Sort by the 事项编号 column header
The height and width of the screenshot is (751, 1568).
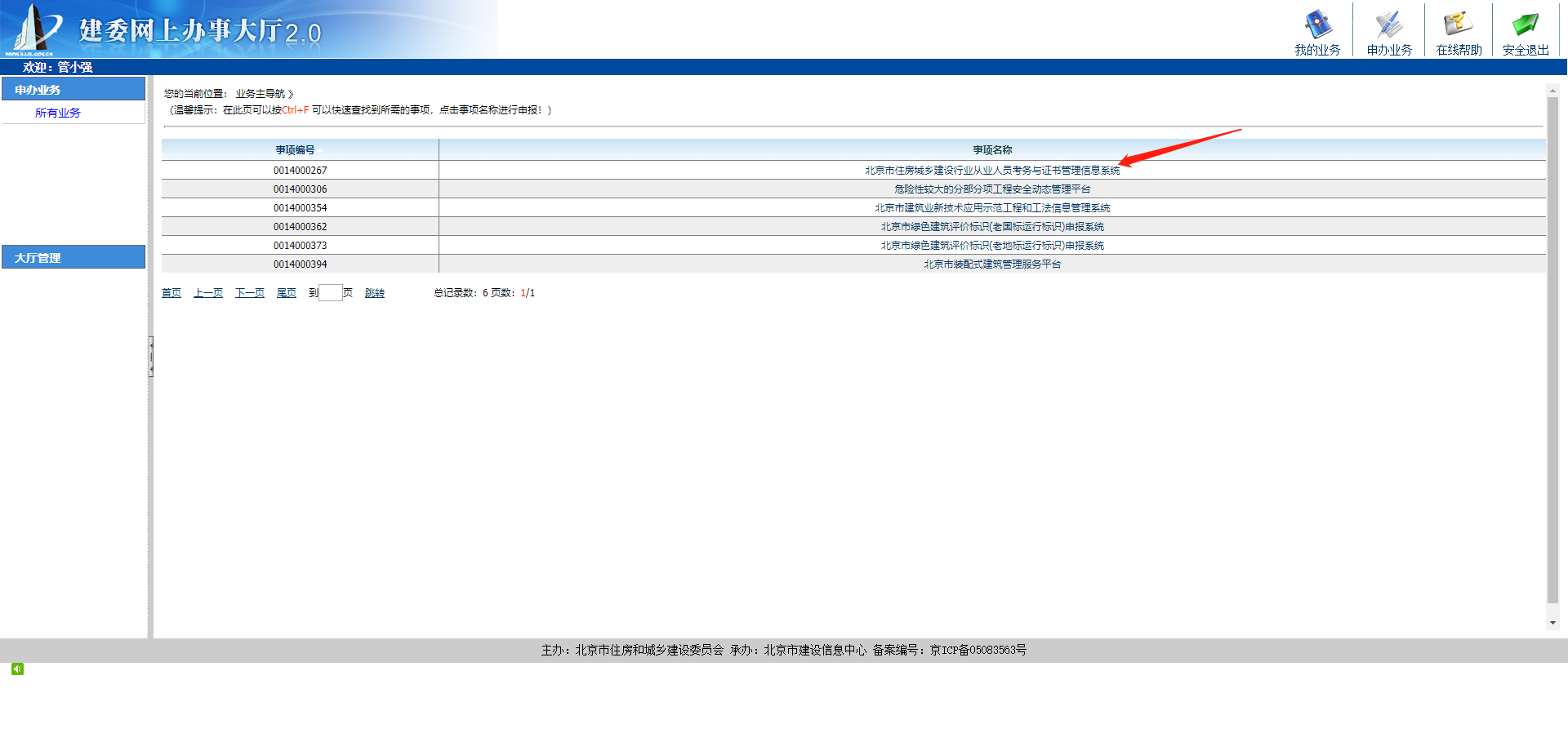(x=295, y=150)
